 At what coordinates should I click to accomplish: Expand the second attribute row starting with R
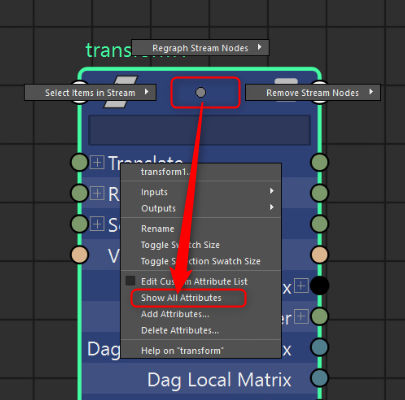click(x=97, y=193)
